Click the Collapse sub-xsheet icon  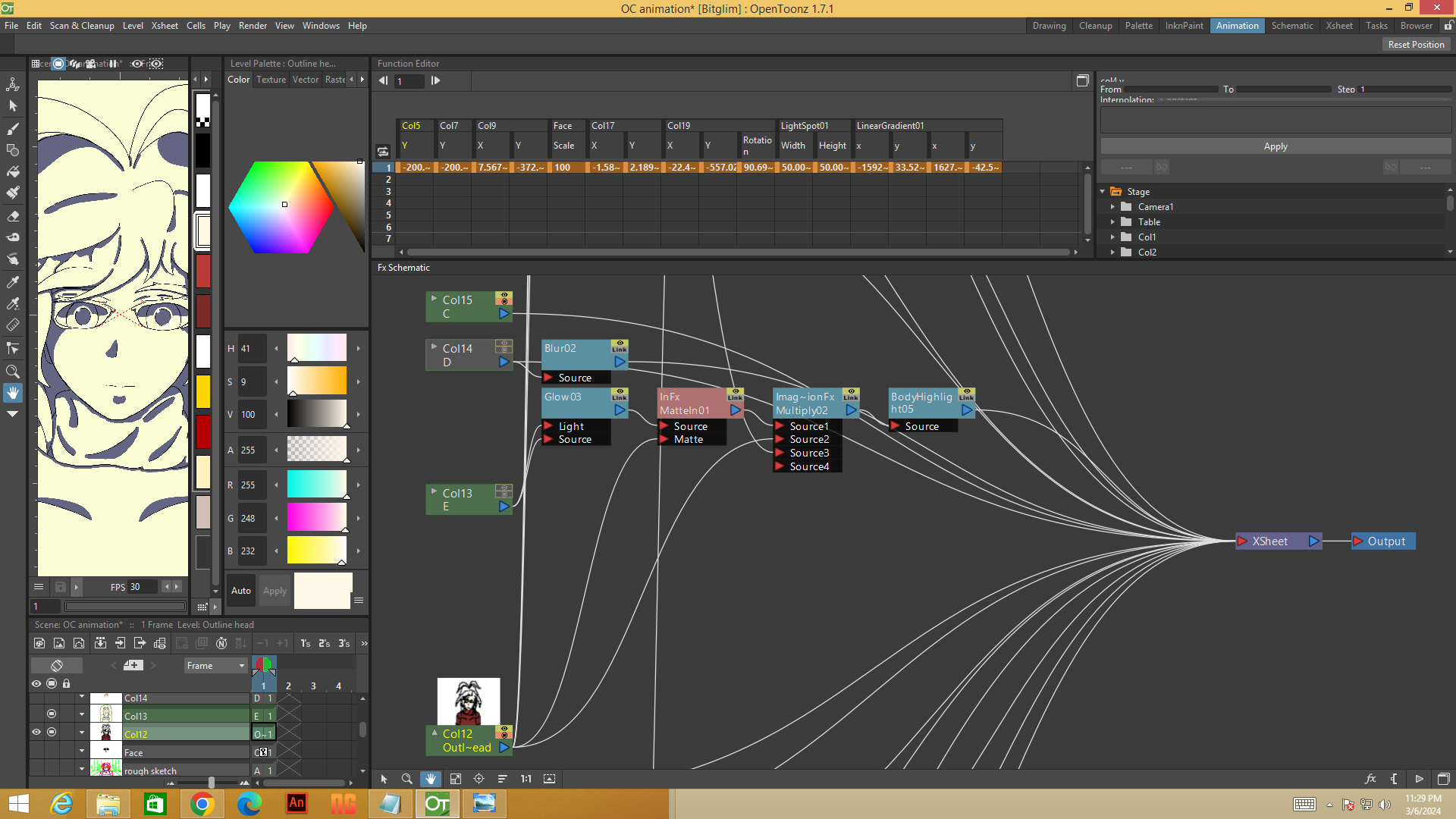pos(100,643)
